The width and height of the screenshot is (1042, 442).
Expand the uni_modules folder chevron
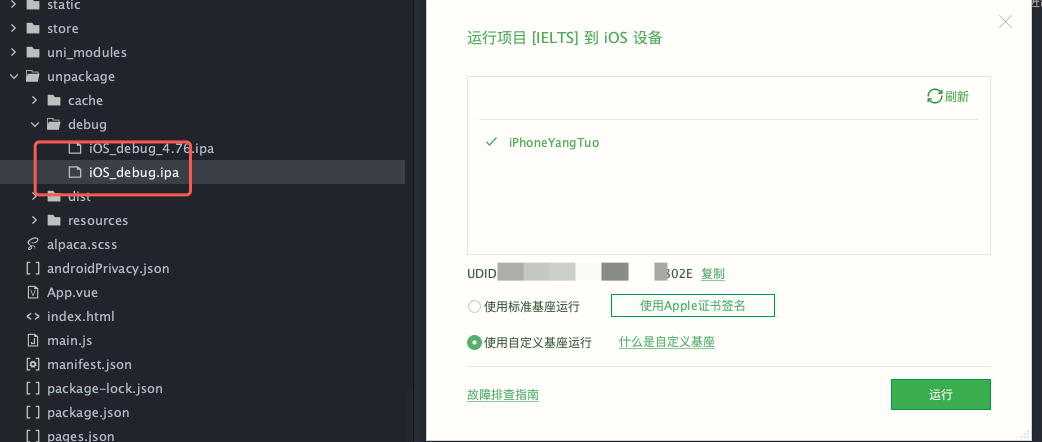point(13,53)
